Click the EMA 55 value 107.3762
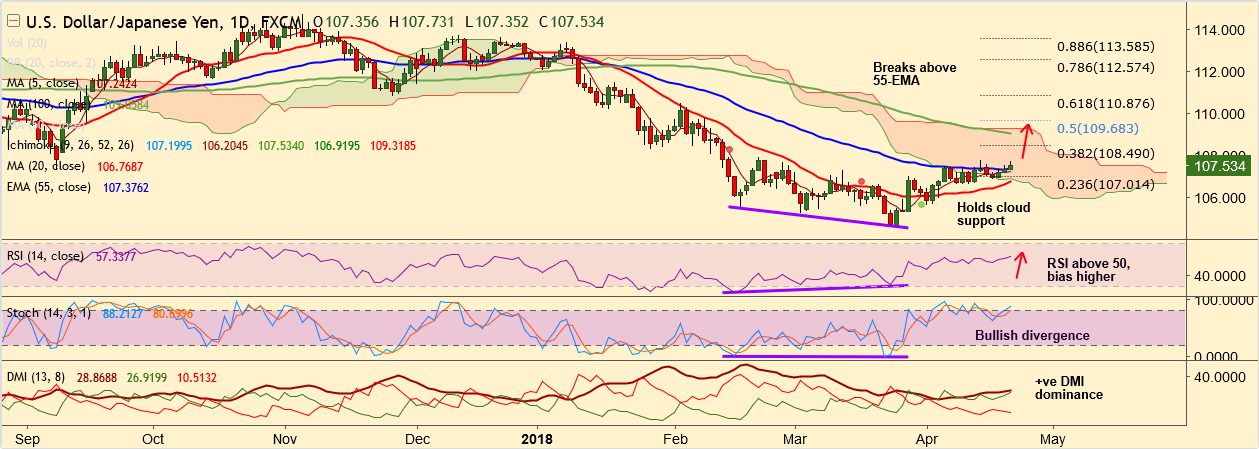Screen dimensions: 1259x449 128,187
